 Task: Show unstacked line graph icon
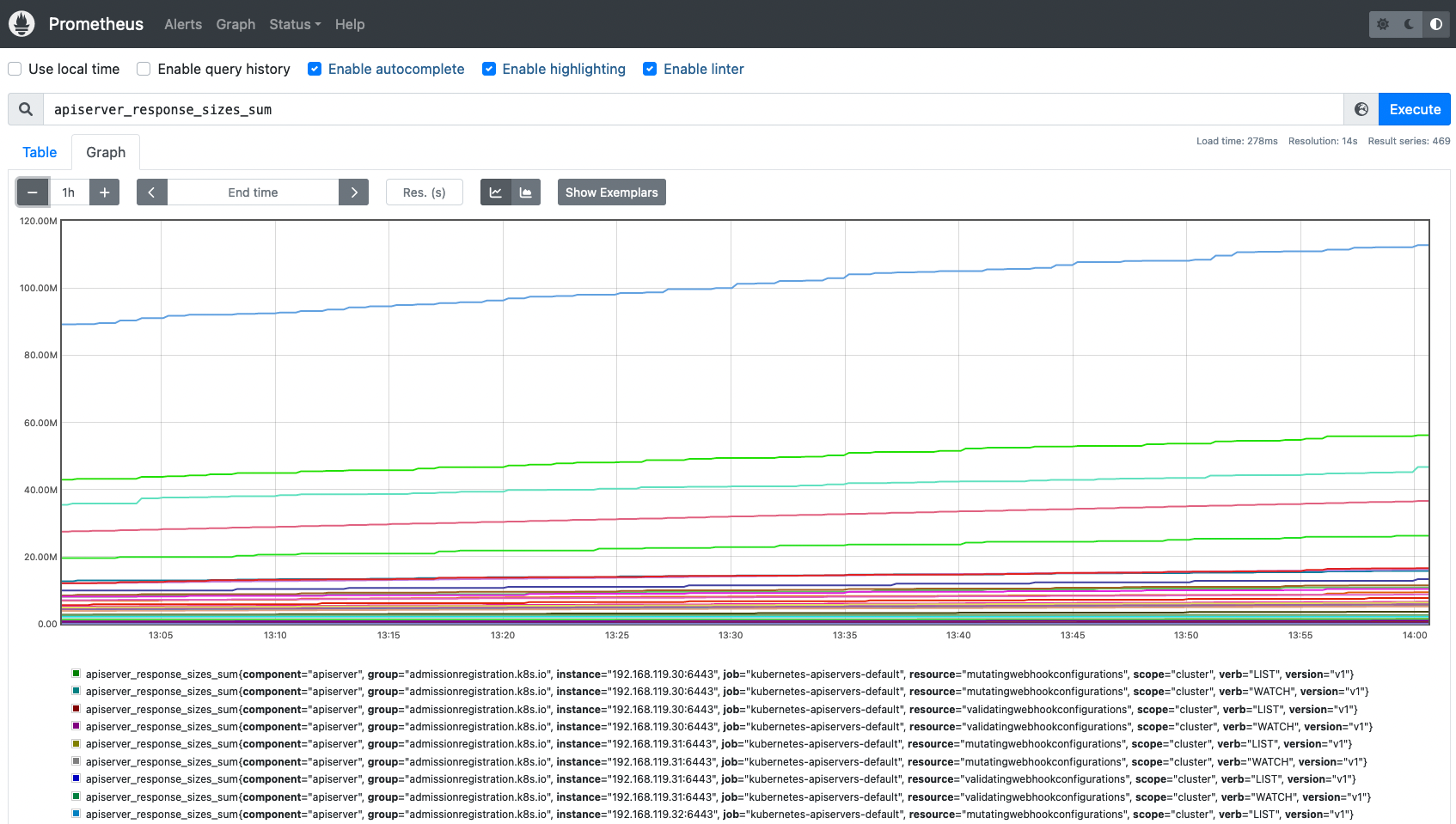click(496, 192)
